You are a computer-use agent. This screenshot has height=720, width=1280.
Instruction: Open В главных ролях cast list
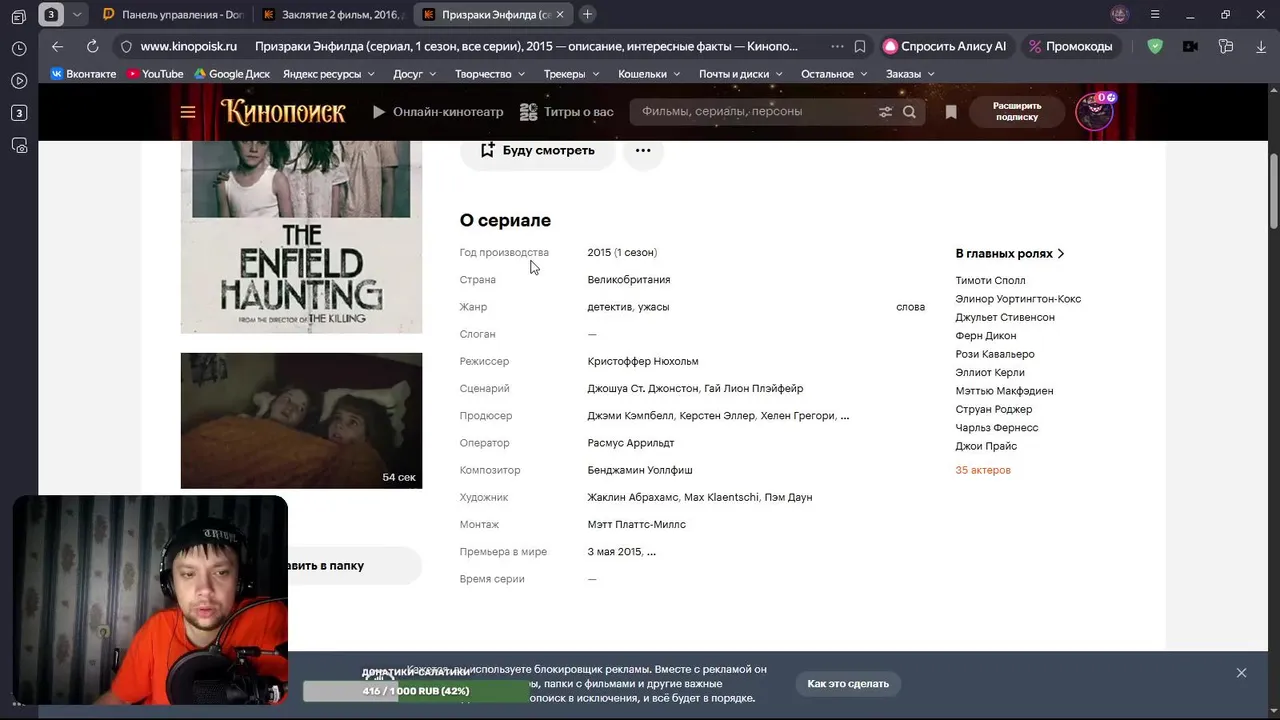[x=1010, y=254]
